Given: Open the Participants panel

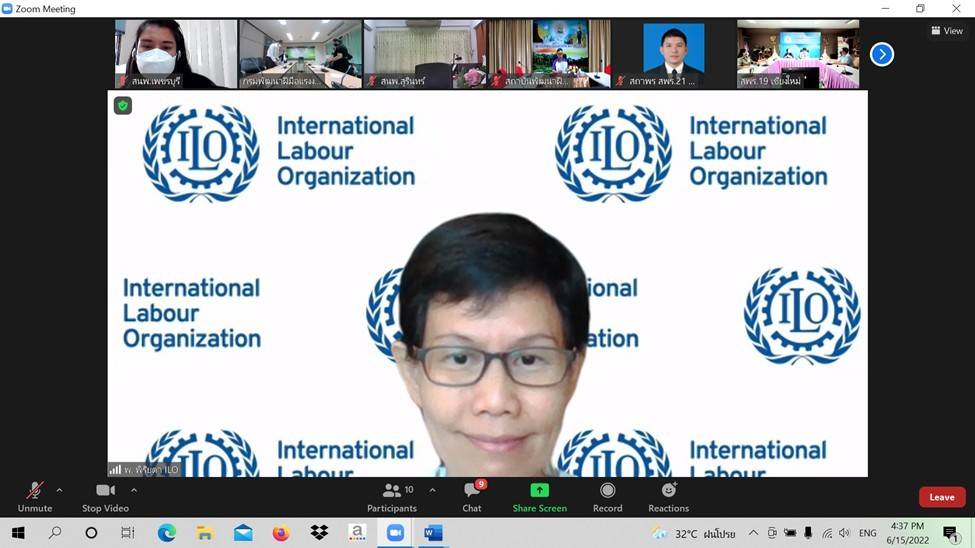Looking at the screenshot, I should click(392, 497).
